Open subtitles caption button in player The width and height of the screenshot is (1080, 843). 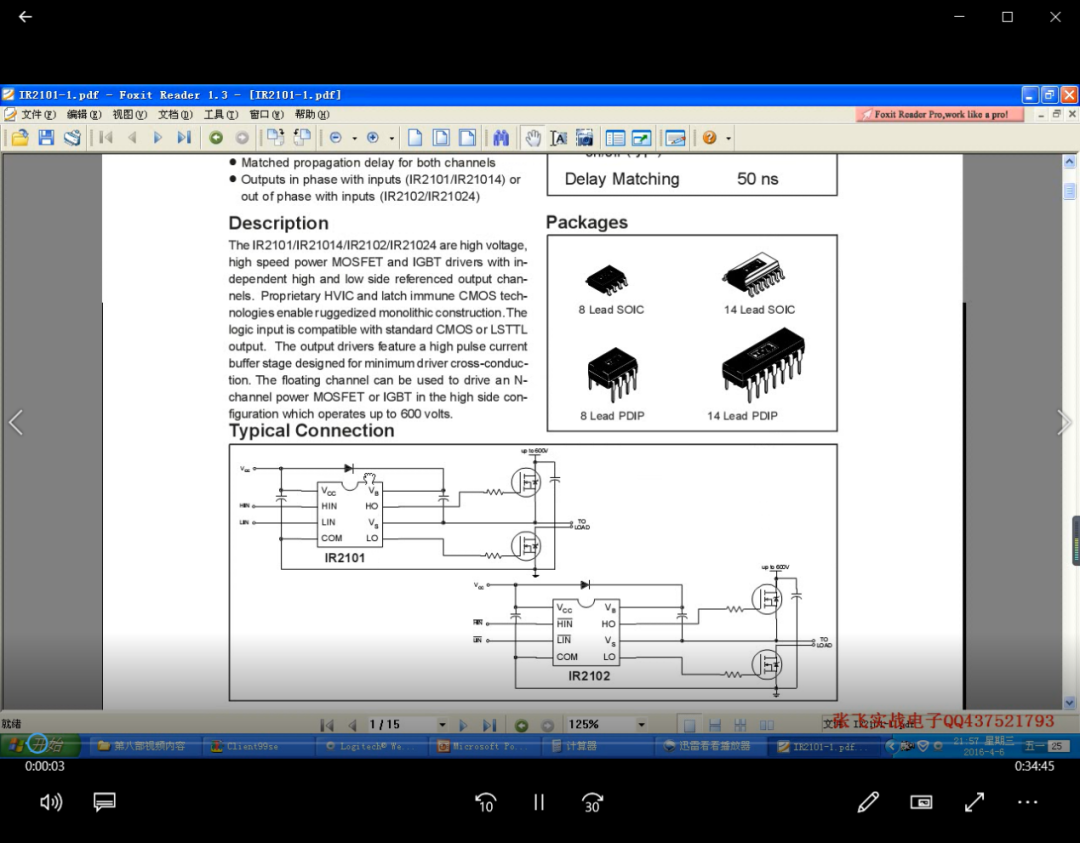(x=104, y=802)
